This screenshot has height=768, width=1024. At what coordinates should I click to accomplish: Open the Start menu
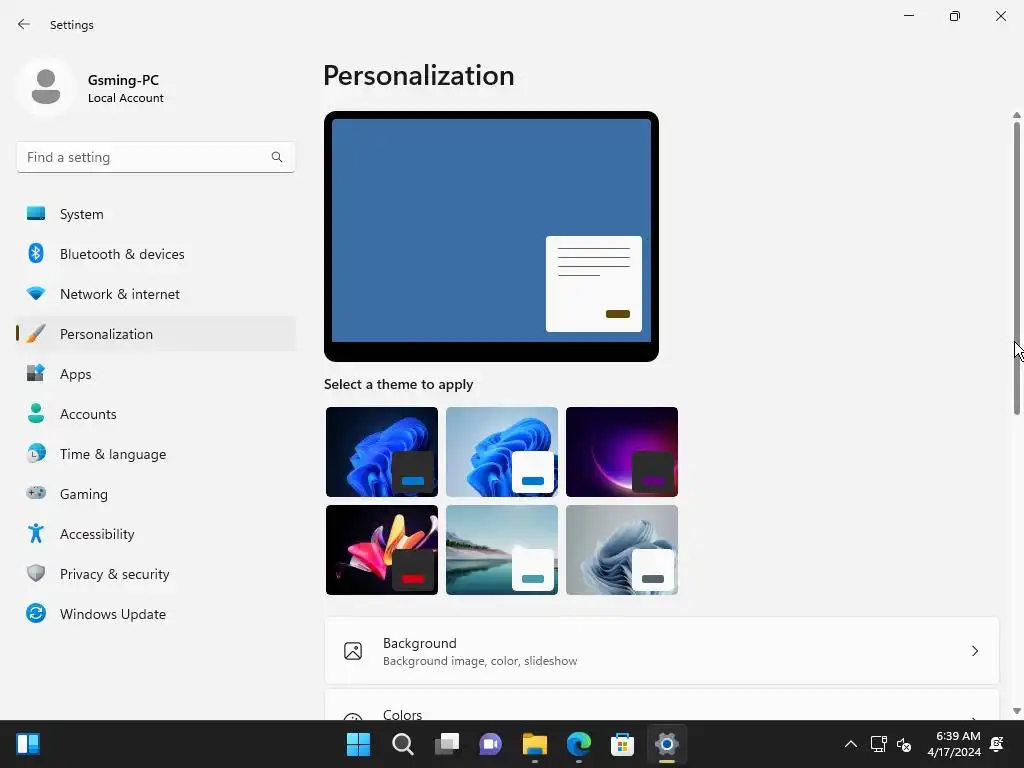coord(359,744)
